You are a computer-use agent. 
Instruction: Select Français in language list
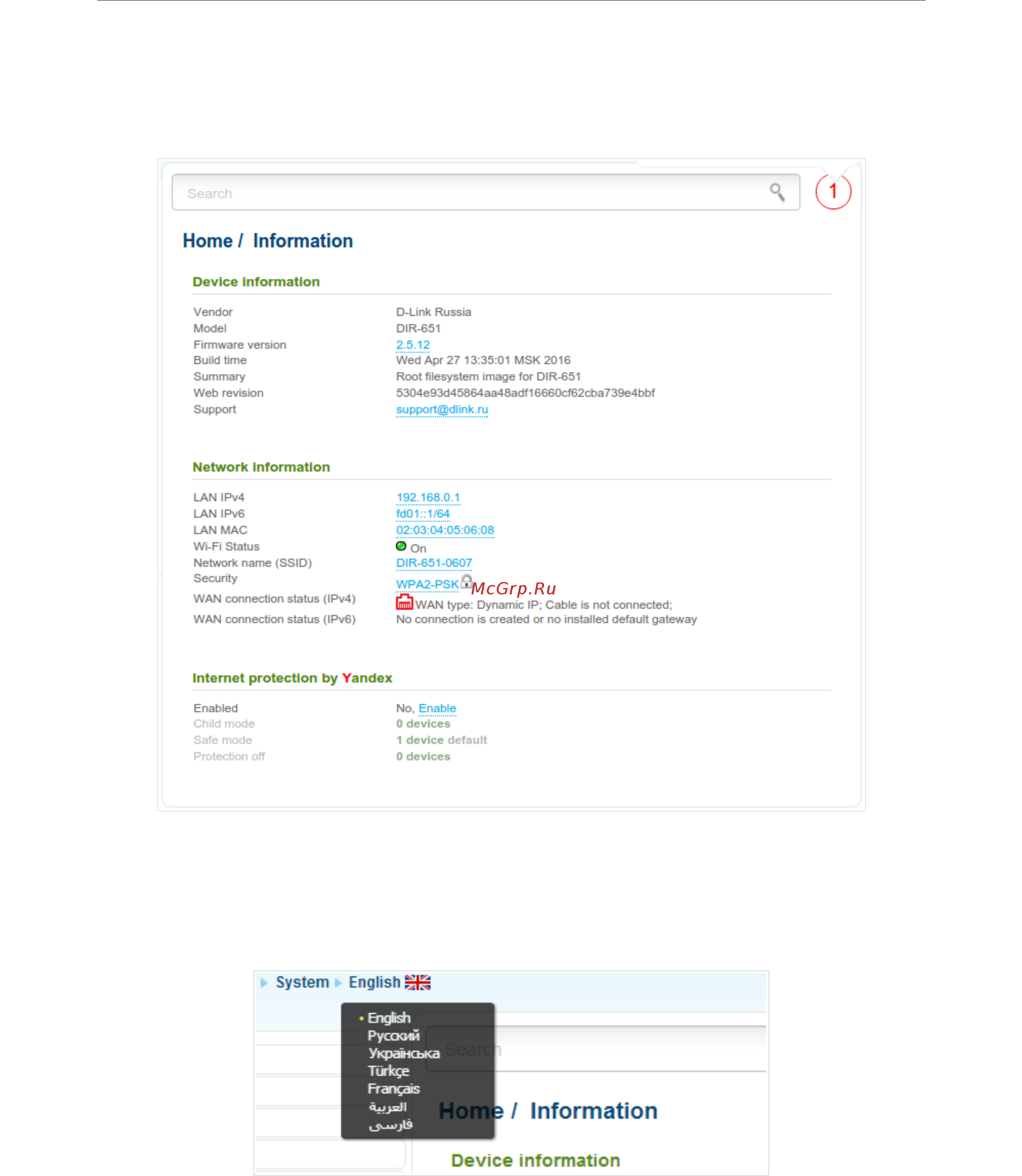(x=393, y=1089)
